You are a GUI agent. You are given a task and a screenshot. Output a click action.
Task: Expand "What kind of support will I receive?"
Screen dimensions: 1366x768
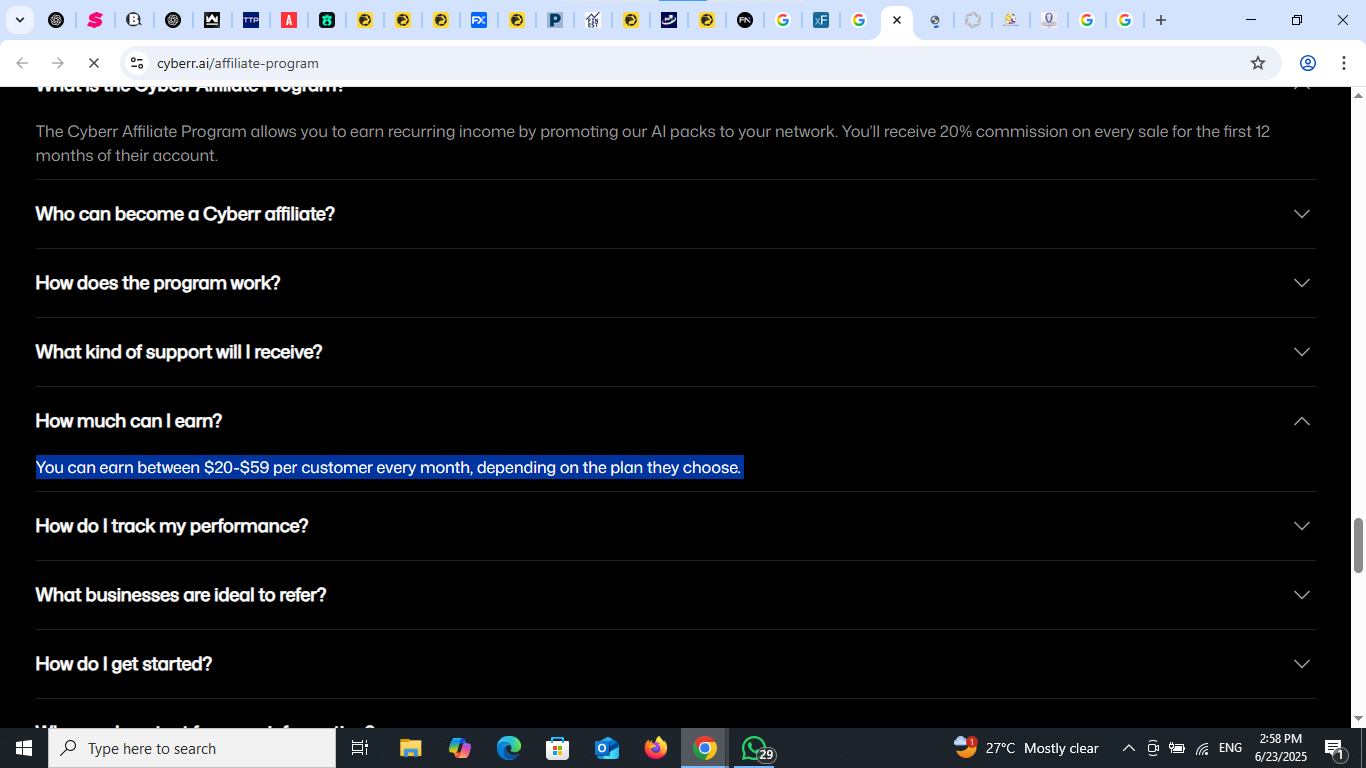(675, 352)
